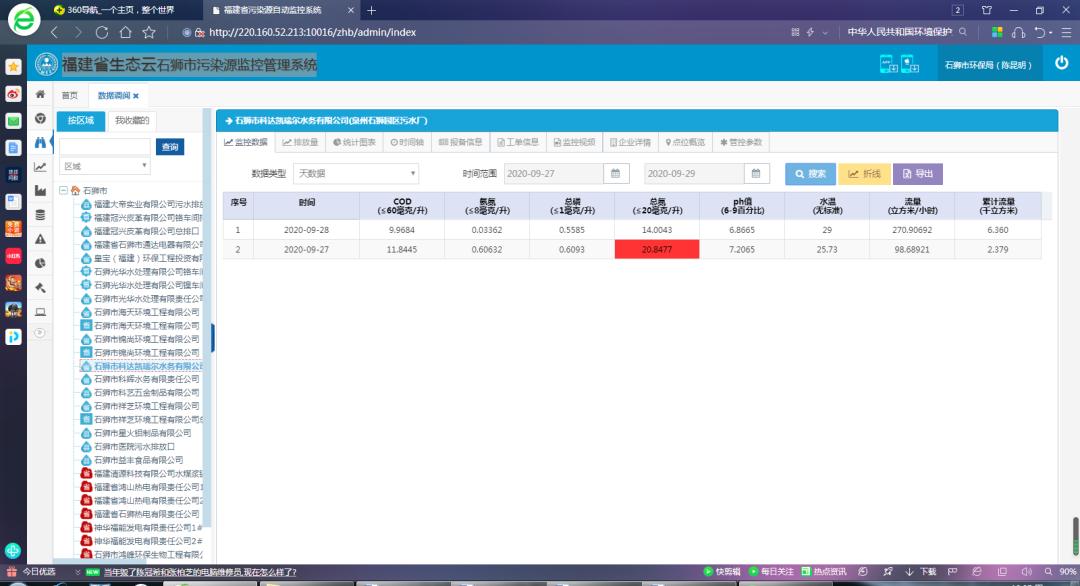The width and height of the screenshot is (1080, 586).
Task: Select the line chart icon in sidebar
Action: (x=39, y=166)
